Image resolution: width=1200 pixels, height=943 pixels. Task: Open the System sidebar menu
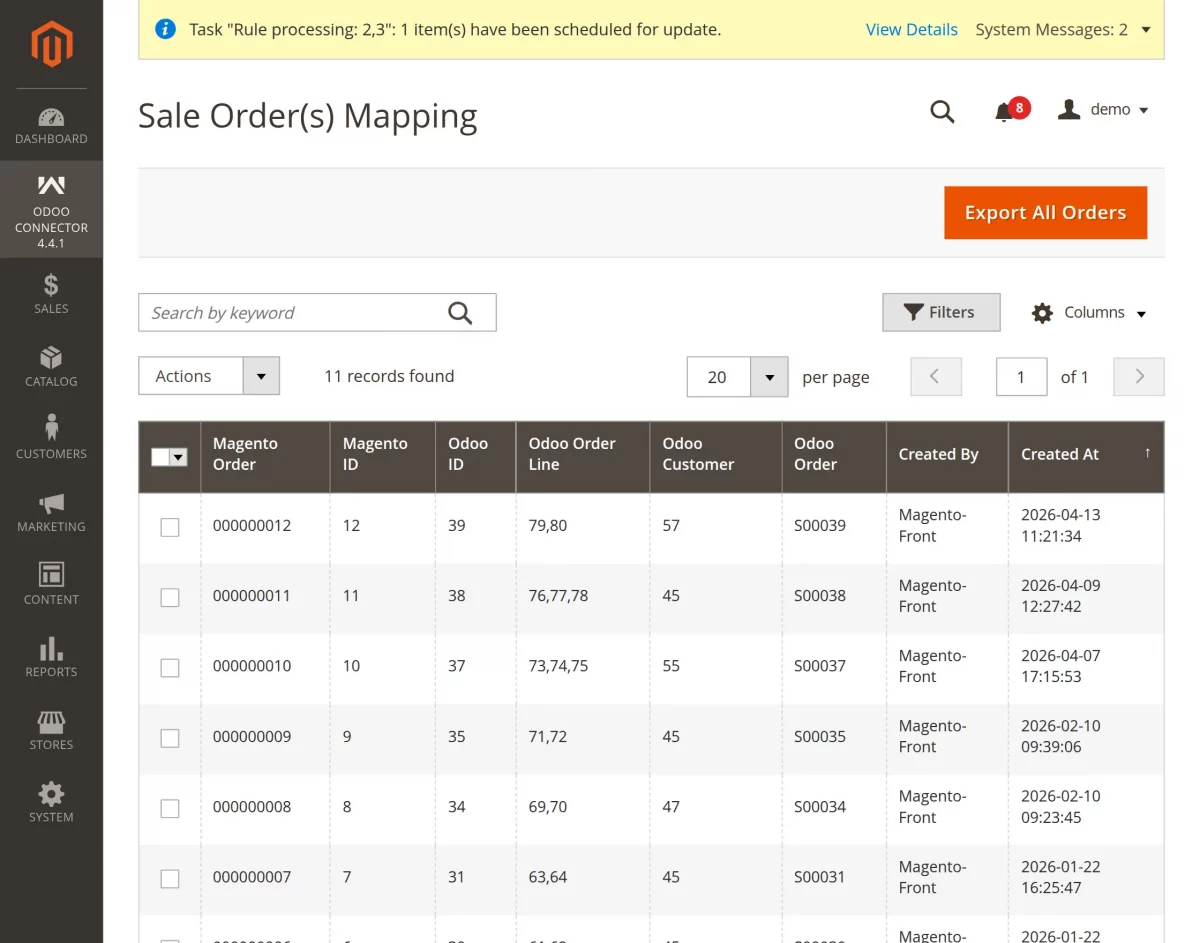51,802
